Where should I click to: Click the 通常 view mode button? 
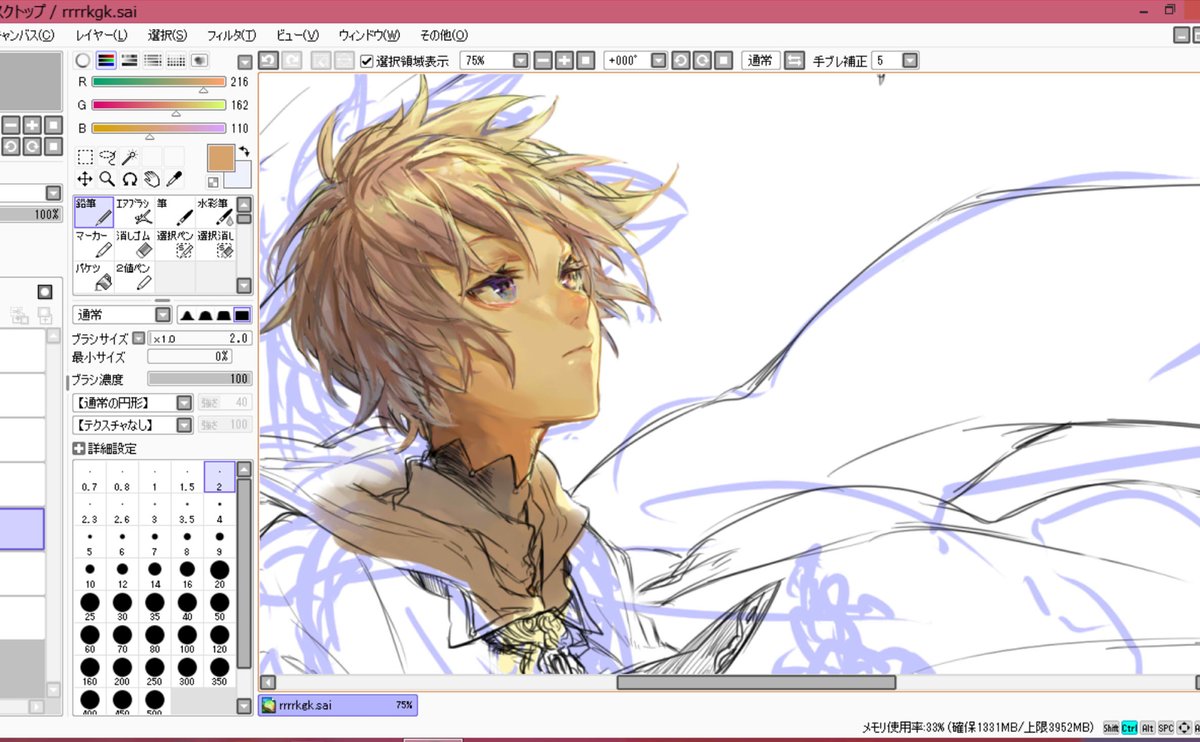pyautogui.click(x=761, y=61)
